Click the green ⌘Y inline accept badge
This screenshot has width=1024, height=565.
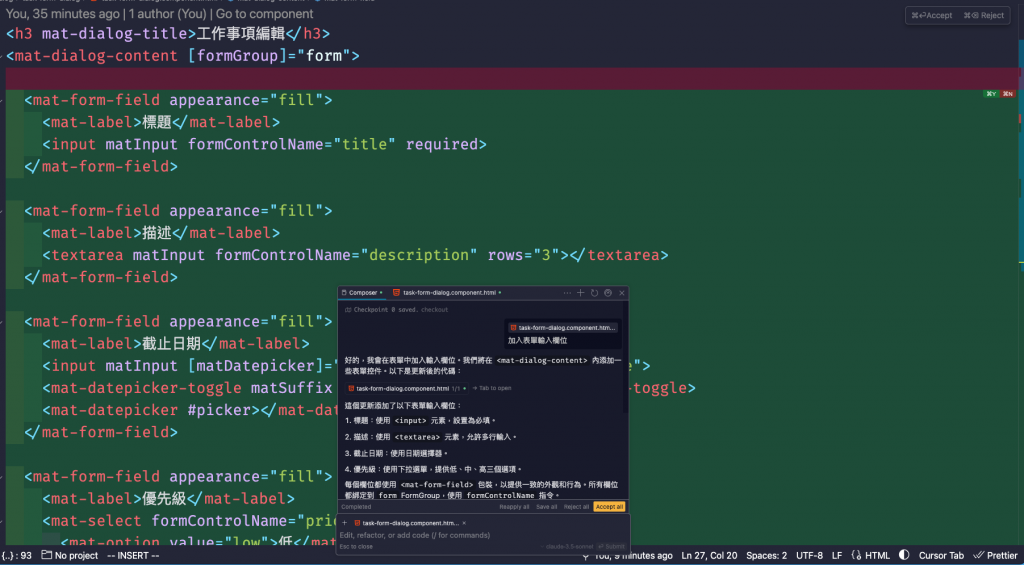tap(991, 95)
